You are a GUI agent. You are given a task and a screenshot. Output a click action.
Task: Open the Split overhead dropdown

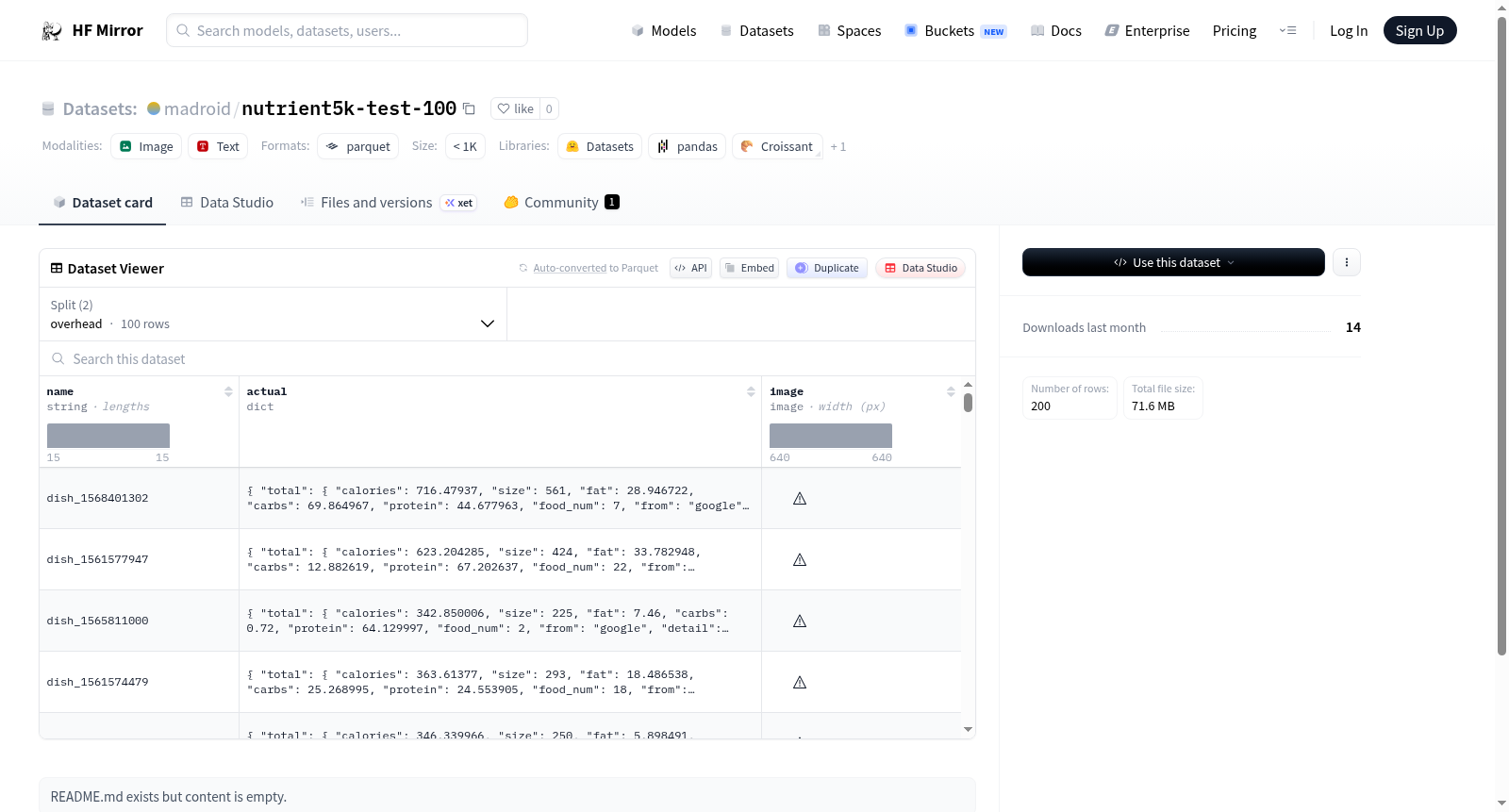click(x=273, y=314)
